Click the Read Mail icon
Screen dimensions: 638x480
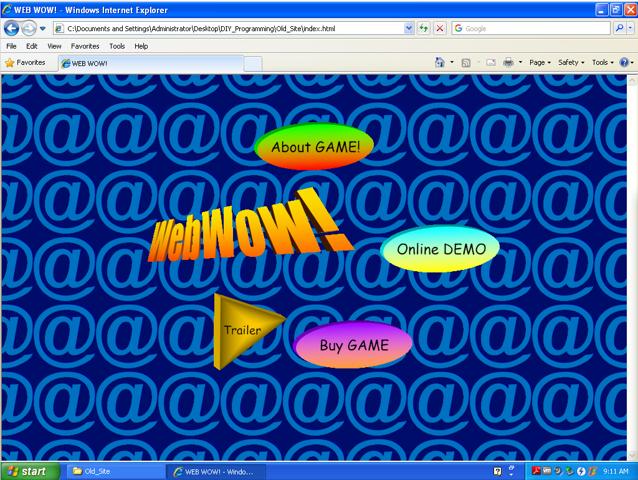[491, 62]
